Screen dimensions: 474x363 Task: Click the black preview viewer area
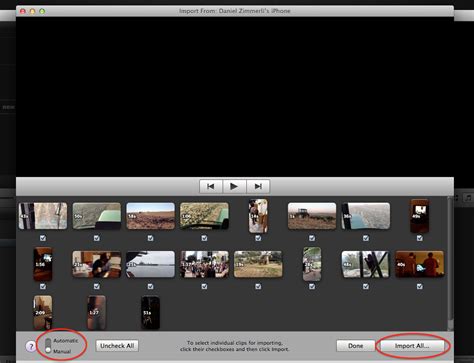(235, 97)
